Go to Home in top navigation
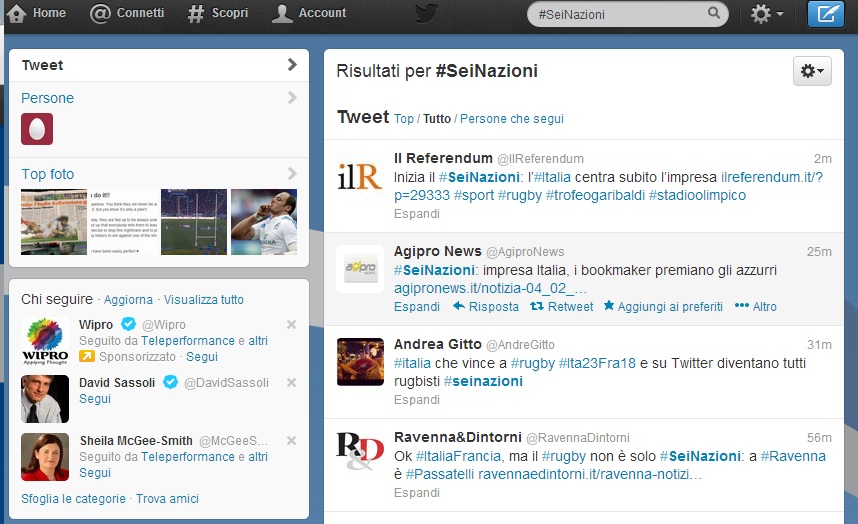This screenshot has height=524, width=858. (36, 13)
